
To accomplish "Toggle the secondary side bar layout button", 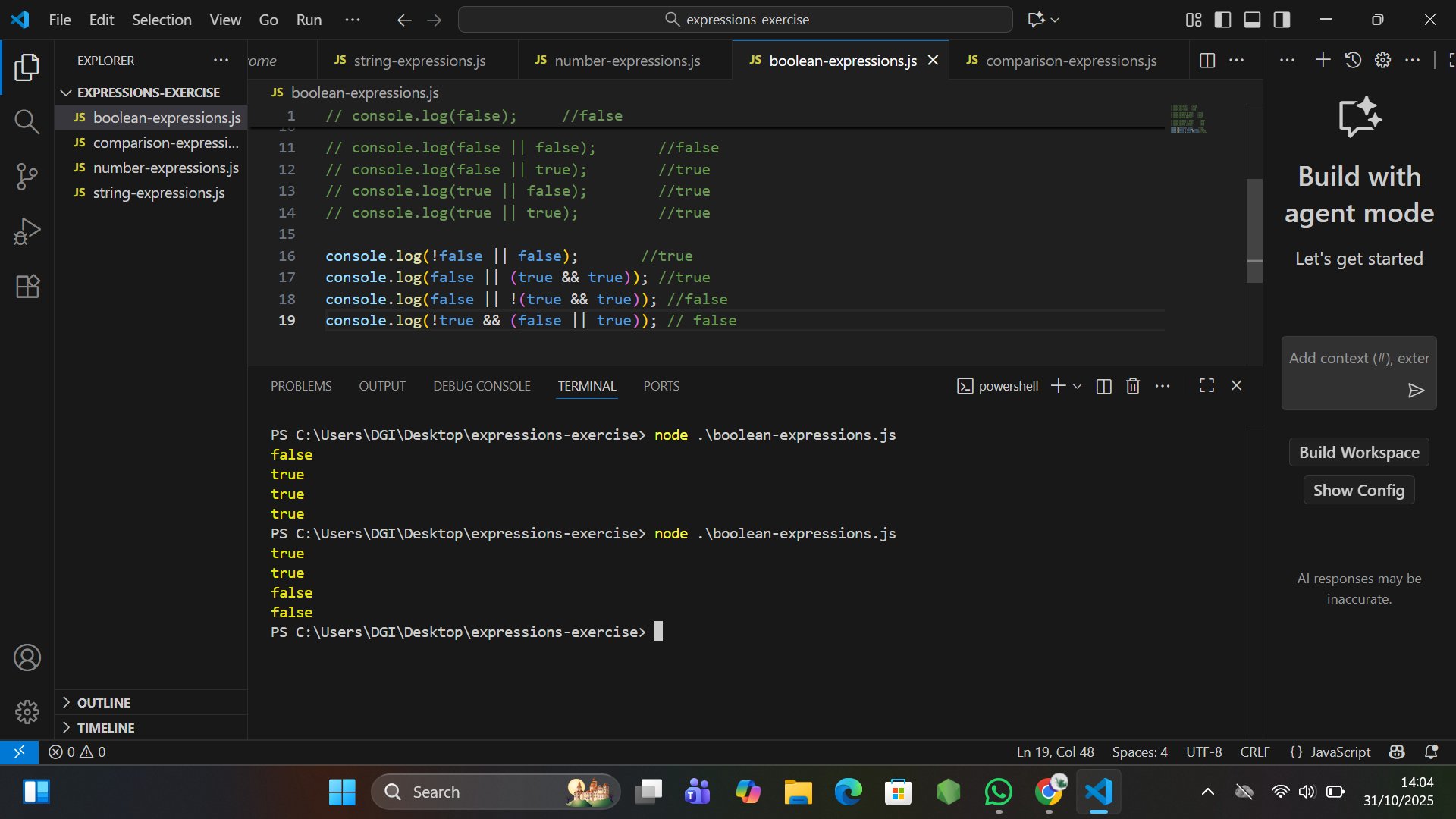I will pyautogui.click(x=1282, y=20).
